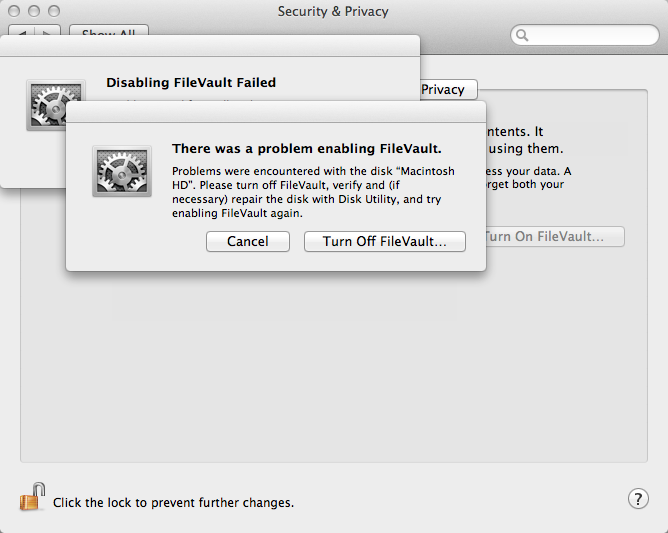The image size is (668, 533).
Task: Click the Show All toolbar button
Action: click(x=109, y=30)
